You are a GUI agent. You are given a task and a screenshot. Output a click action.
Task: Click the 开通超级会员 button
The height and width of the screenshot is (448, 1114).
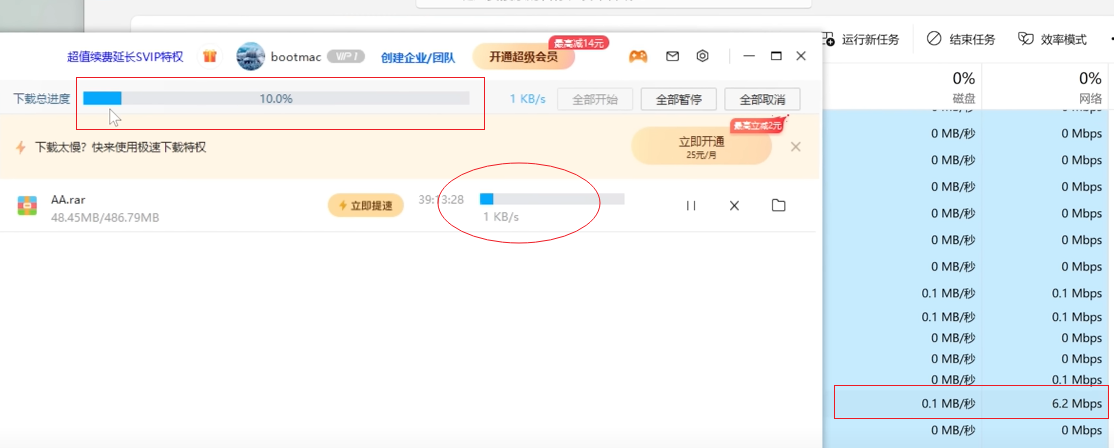[524, 56]
